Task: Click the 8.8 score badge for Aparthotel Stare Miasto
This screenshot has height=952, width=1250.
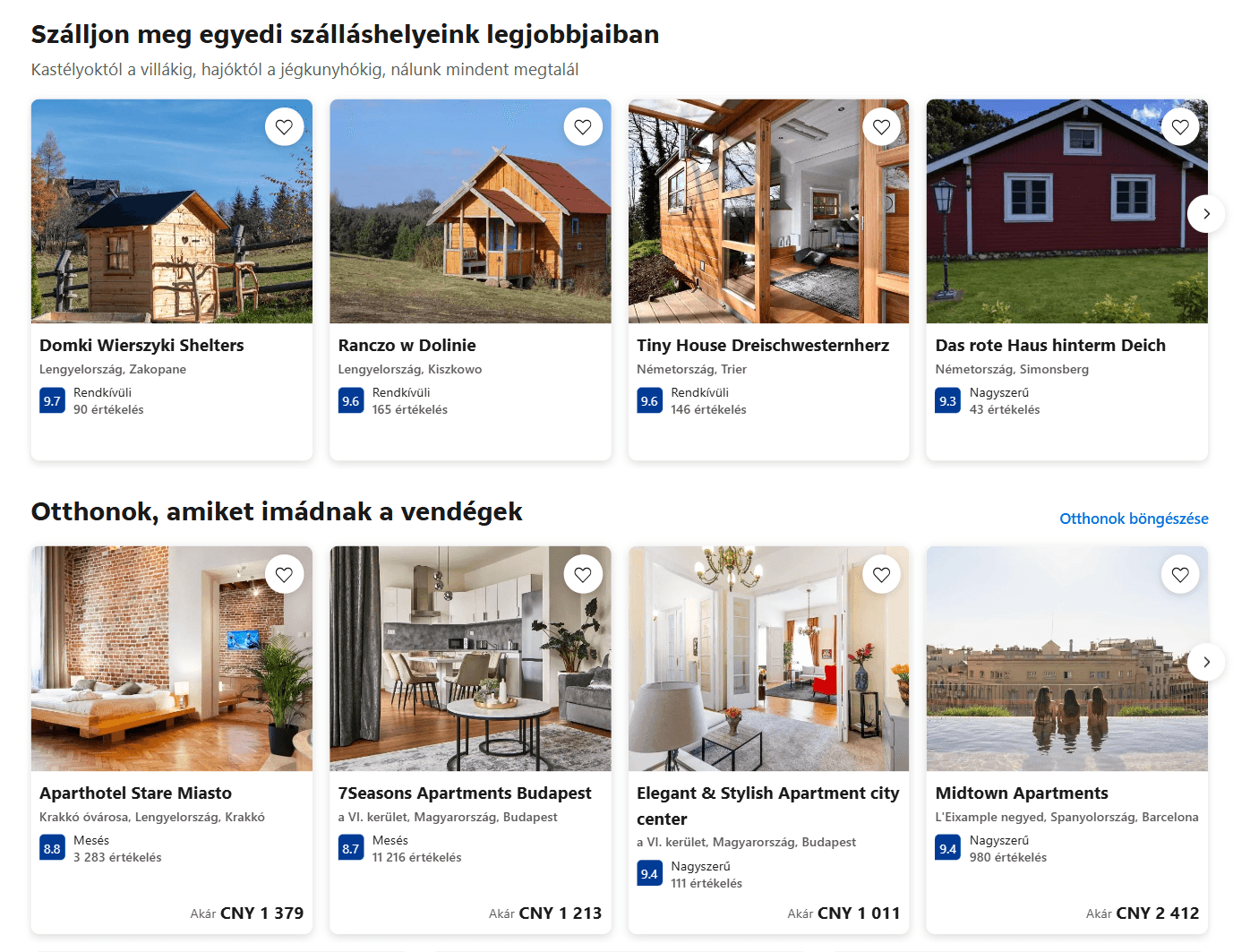Action: click(x=52, y=849)
